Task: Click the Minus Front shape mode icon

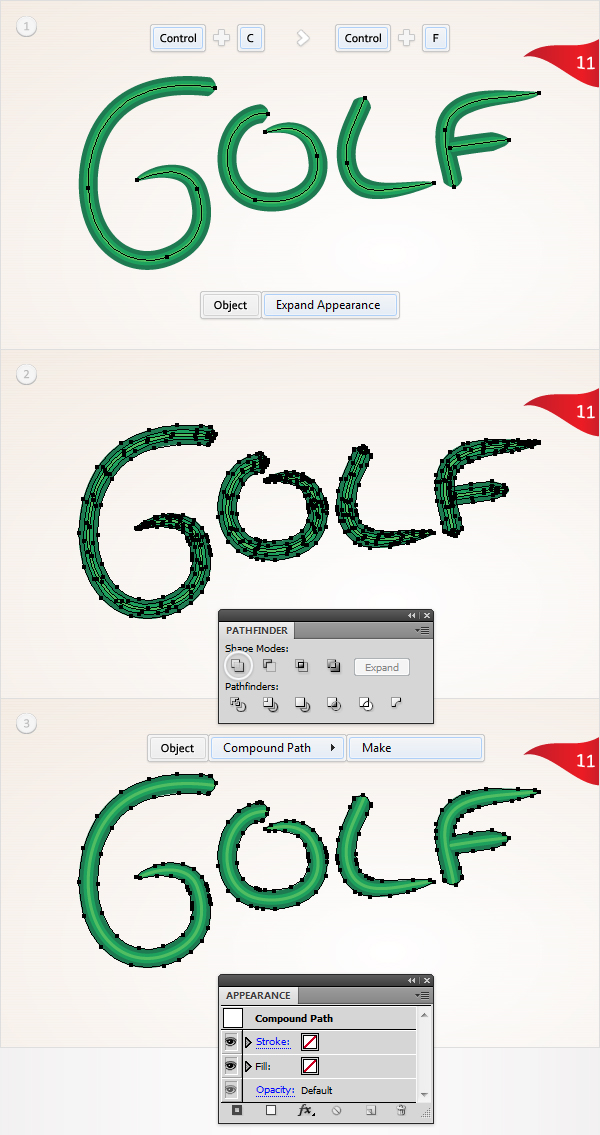Action: click(269, 665)
